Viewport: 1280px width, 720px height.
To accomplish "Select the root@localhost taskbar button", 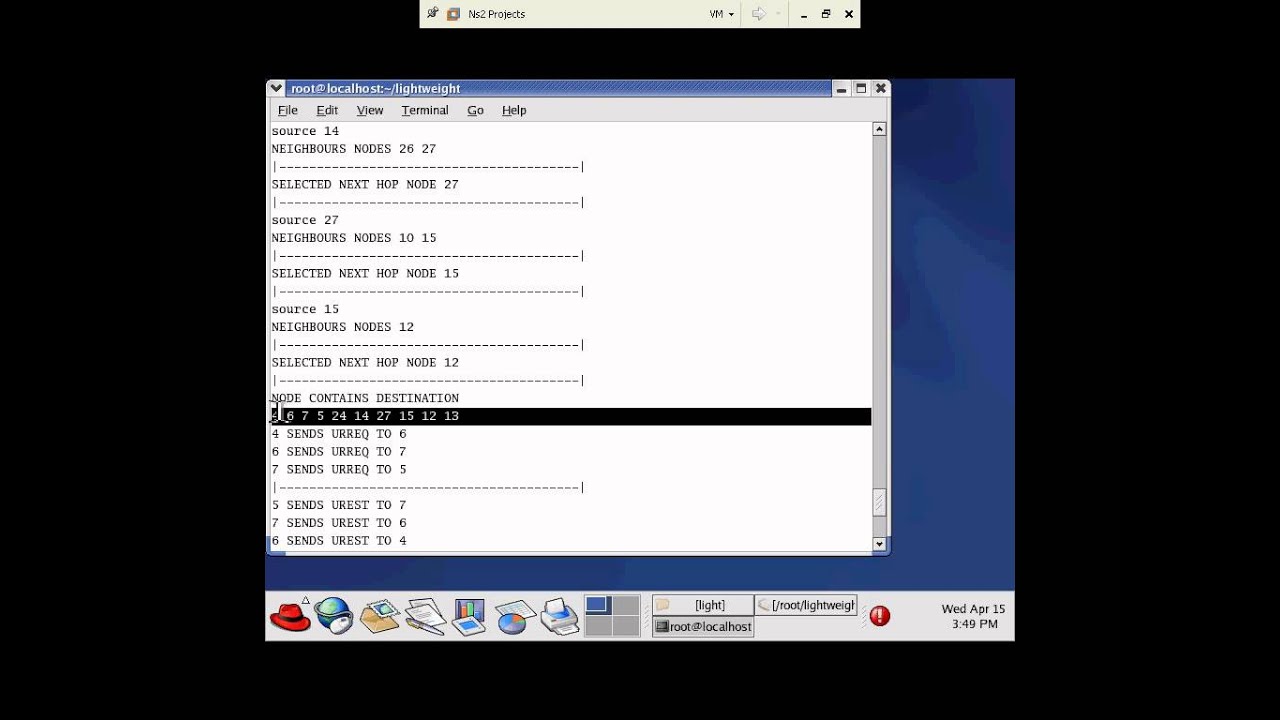I will 702,626.
